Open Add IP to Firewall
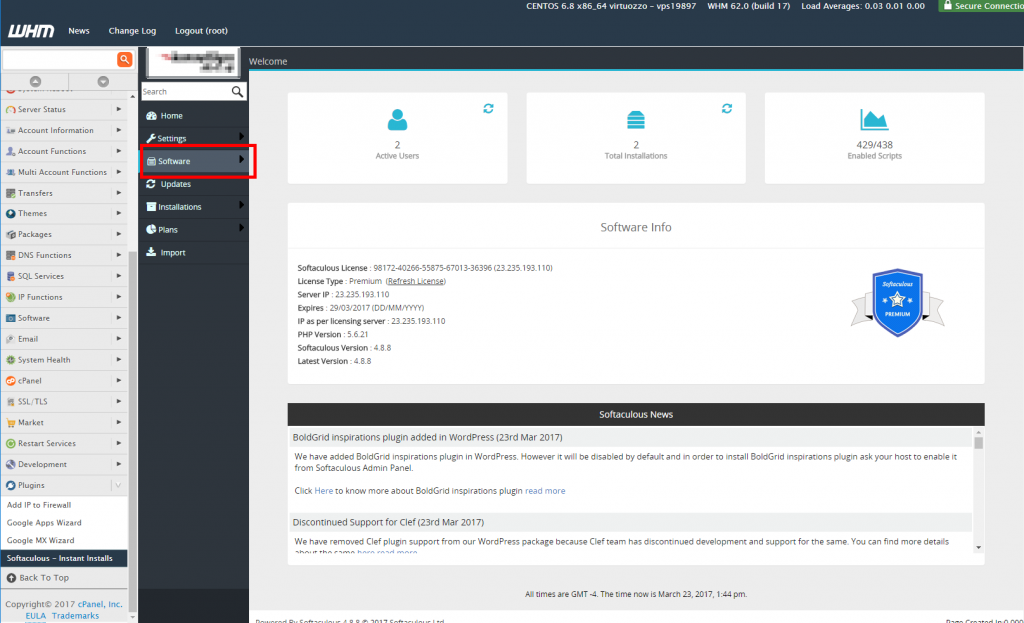1024x623 pixels. (x=39, y=505)
